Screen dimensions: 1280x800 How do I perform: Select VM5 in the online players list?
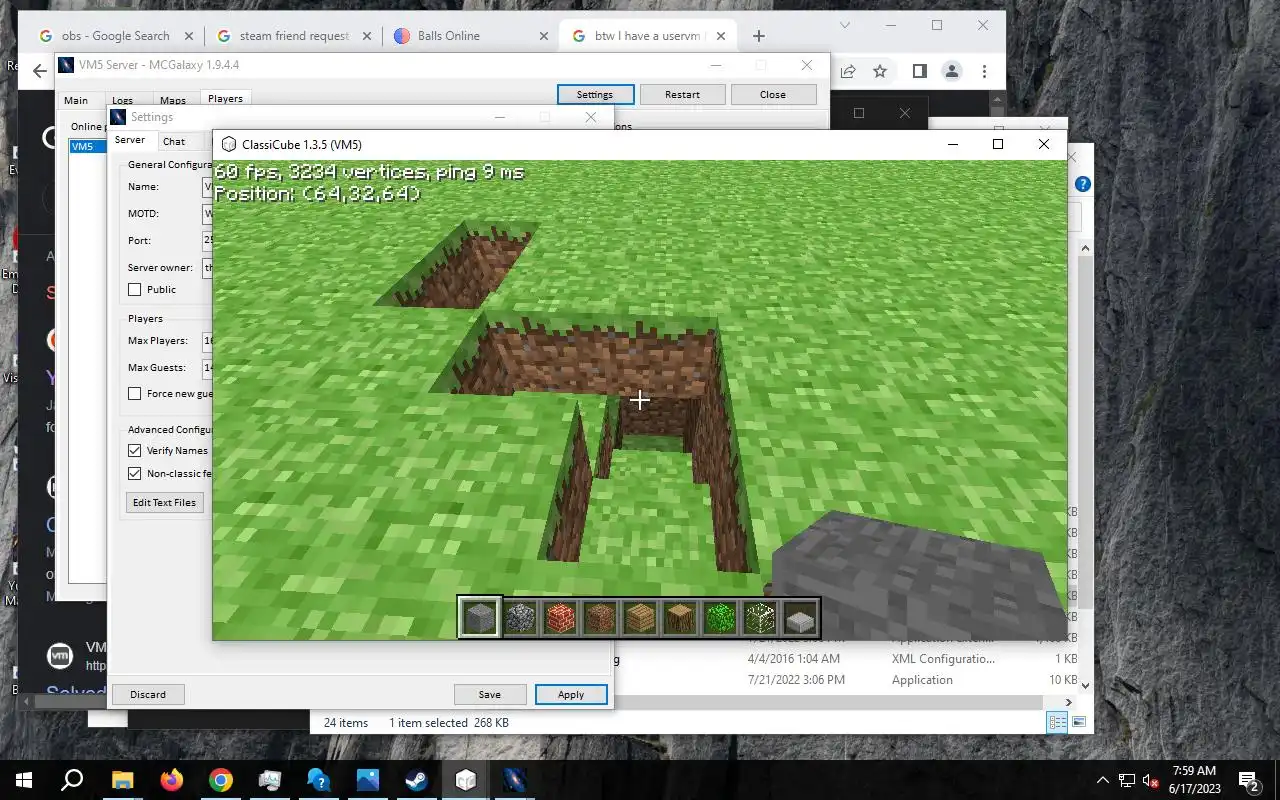(86, 146)
